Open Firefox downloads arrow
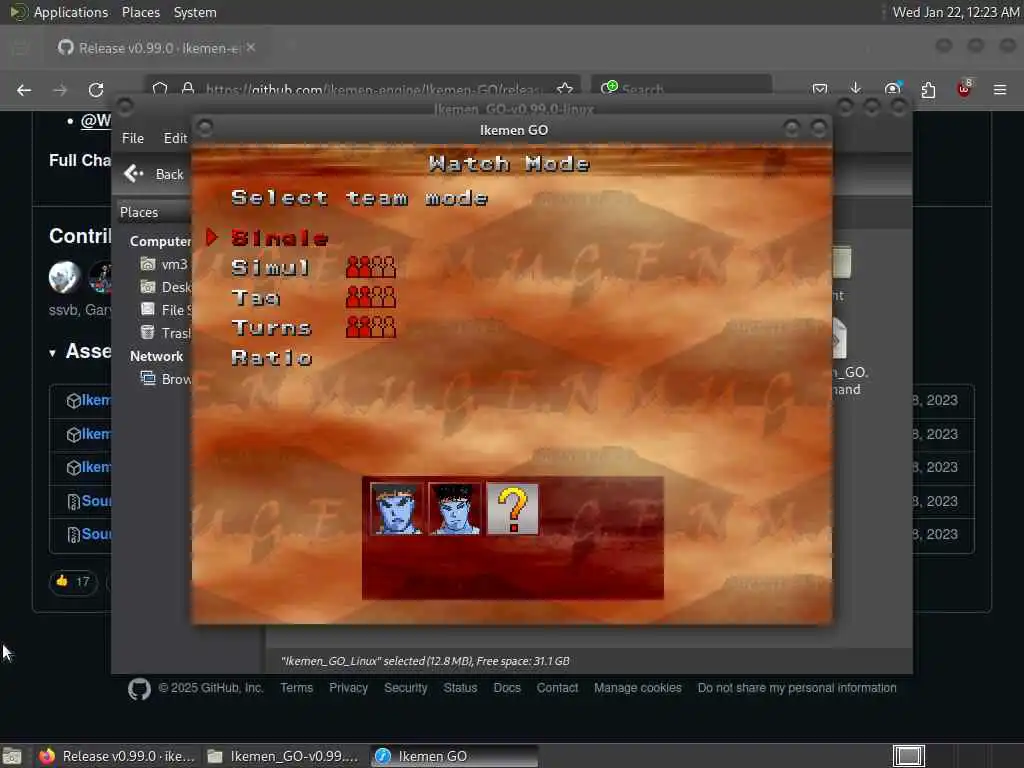 (856, 89)
